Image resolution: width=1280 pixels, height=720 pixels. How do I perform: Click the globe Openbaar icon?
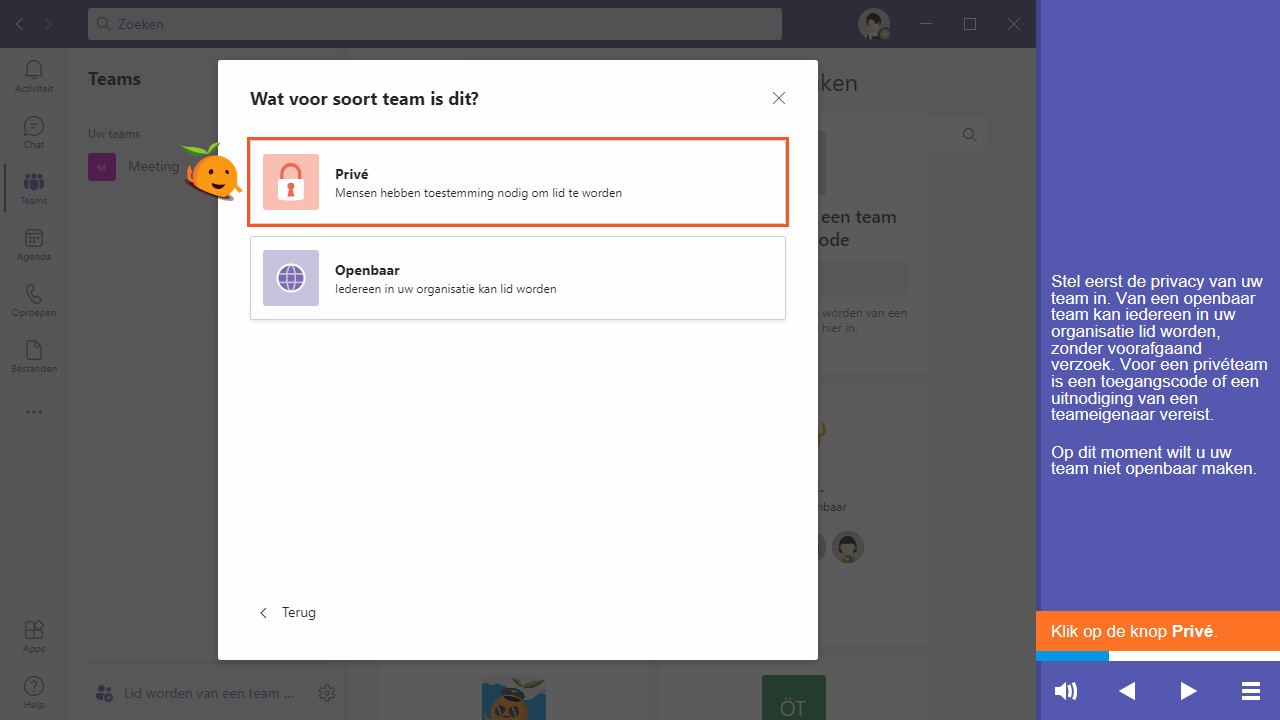291,278
